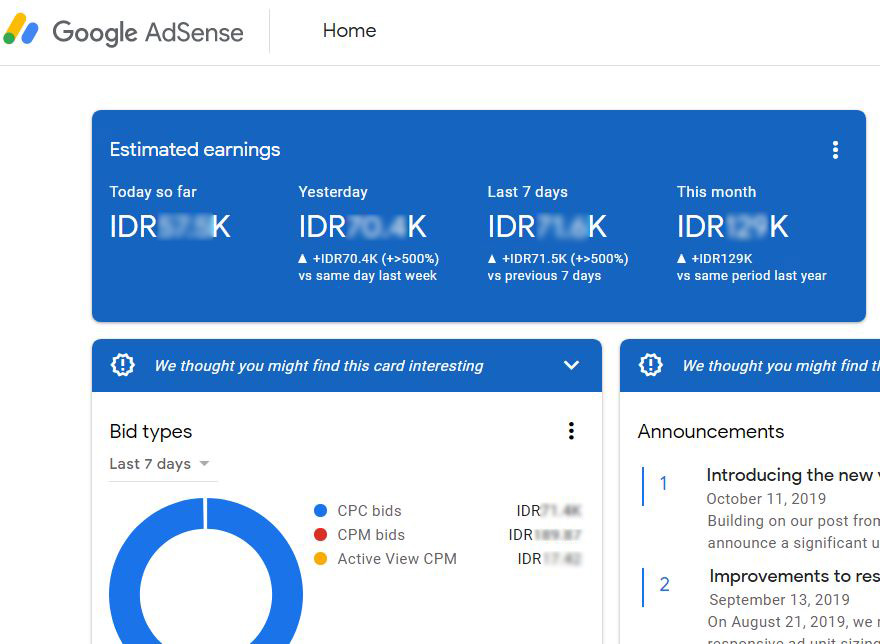Click the September 13, 2019 date
This screenshot has height=644, width=880.
click(779, 600)
